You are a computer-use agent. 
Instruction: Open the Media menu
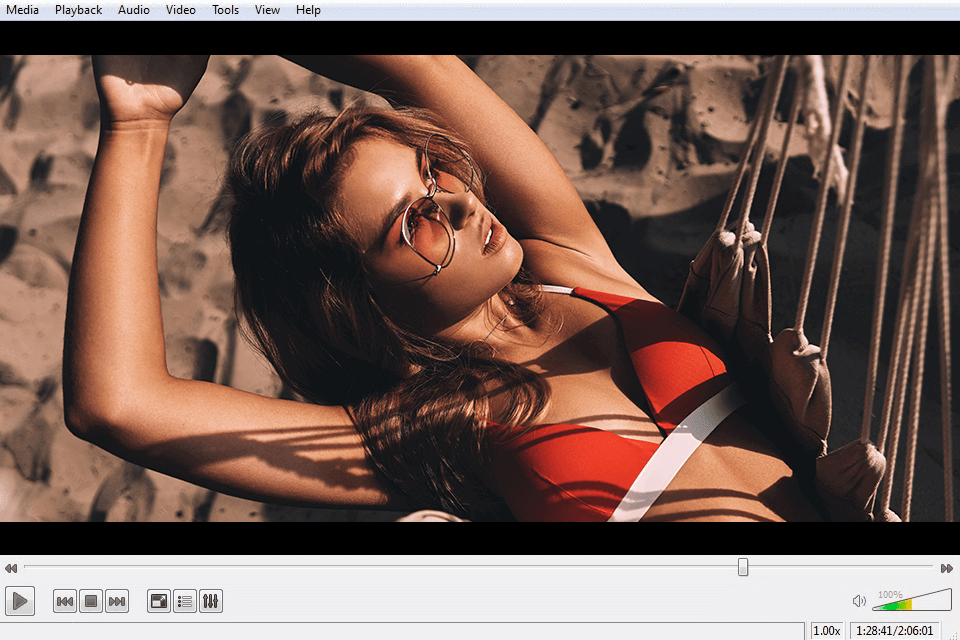(x=22, y=10)
